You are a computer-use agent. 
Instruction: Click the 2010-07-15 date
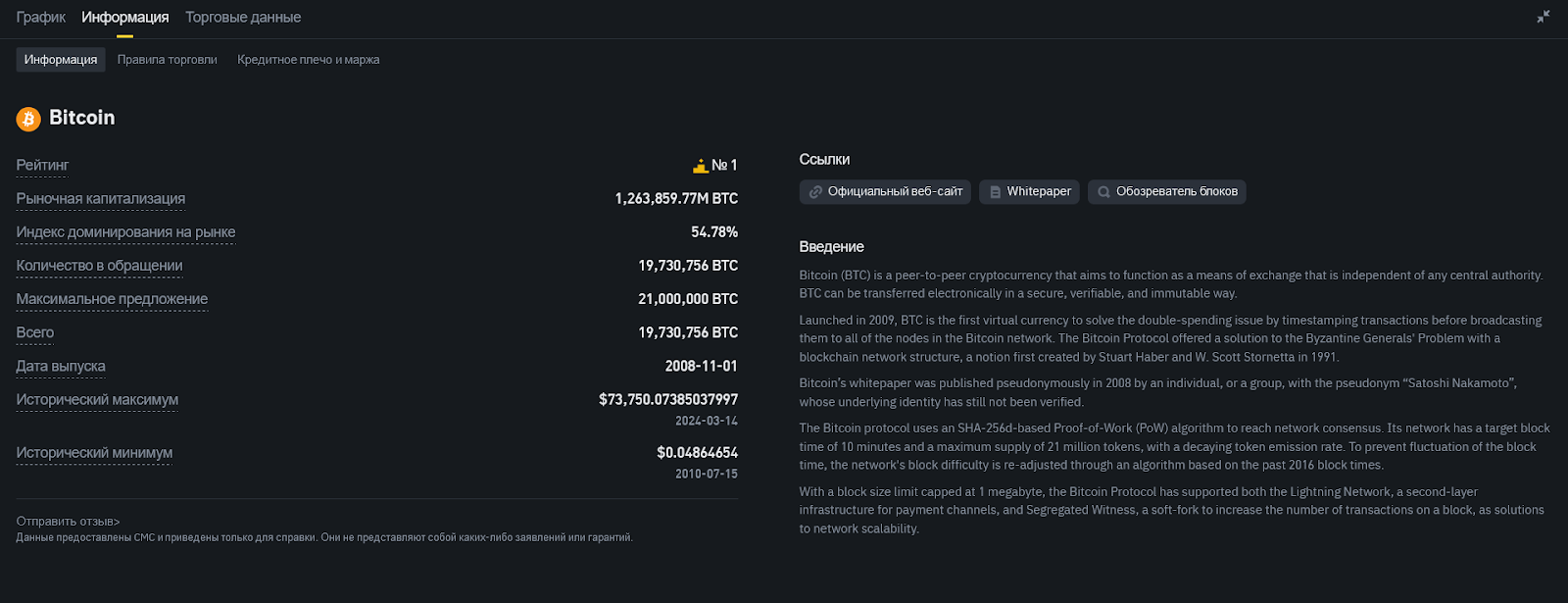point(707,474)
